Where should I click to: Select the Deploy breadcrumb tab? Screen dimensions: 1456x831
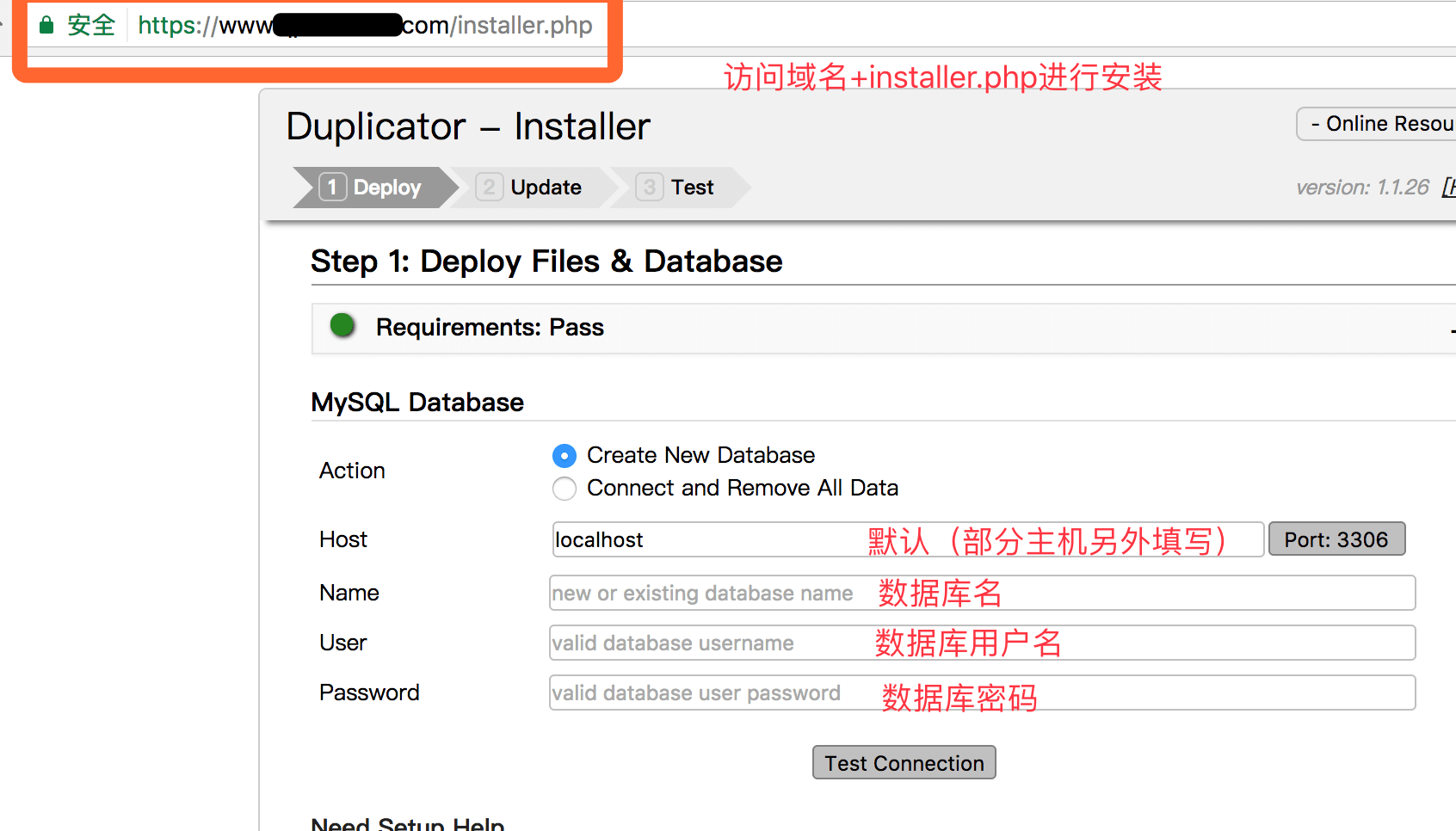386,187
